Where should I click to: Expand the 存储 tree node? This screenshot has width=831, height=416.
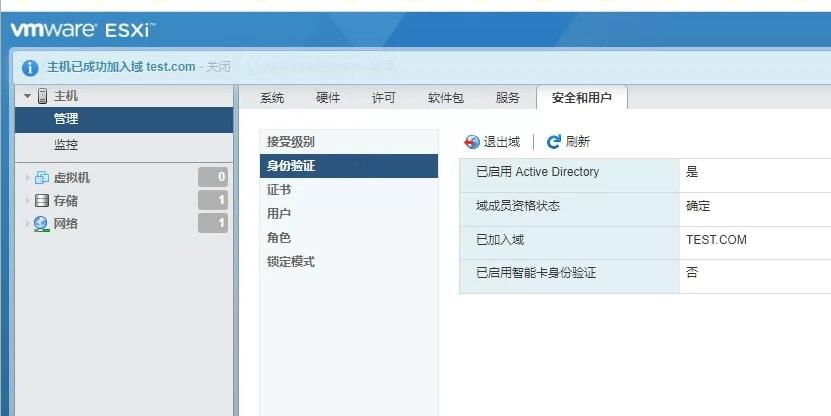click(28, 200)
